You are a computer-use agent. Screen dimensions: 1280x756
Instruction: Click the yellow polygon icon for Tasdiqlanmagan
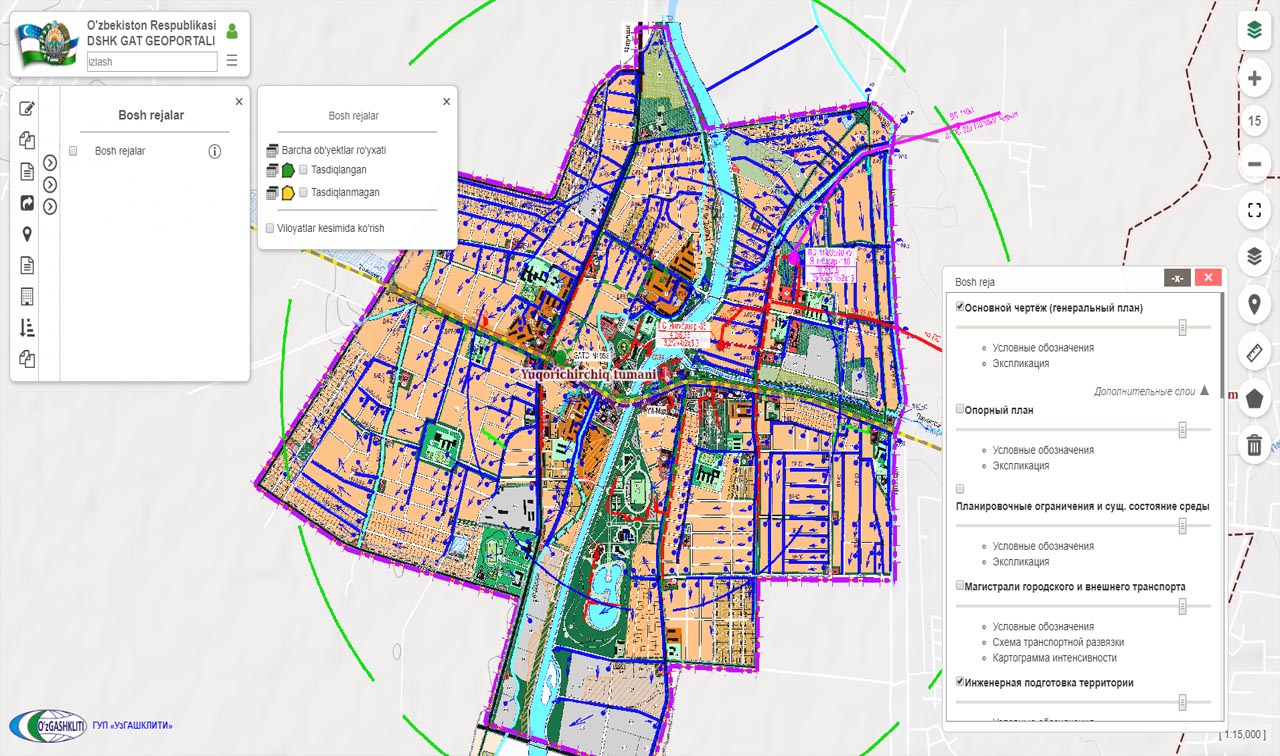coord(288,193)
